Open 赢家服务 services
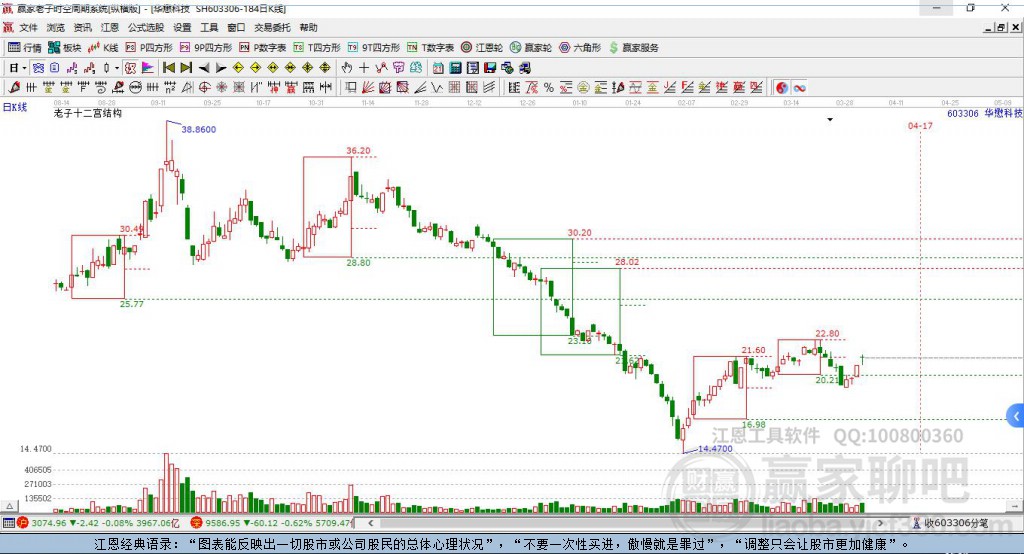Image resolution: width=1024 pixels, height=554 pixels. point(633,48)
